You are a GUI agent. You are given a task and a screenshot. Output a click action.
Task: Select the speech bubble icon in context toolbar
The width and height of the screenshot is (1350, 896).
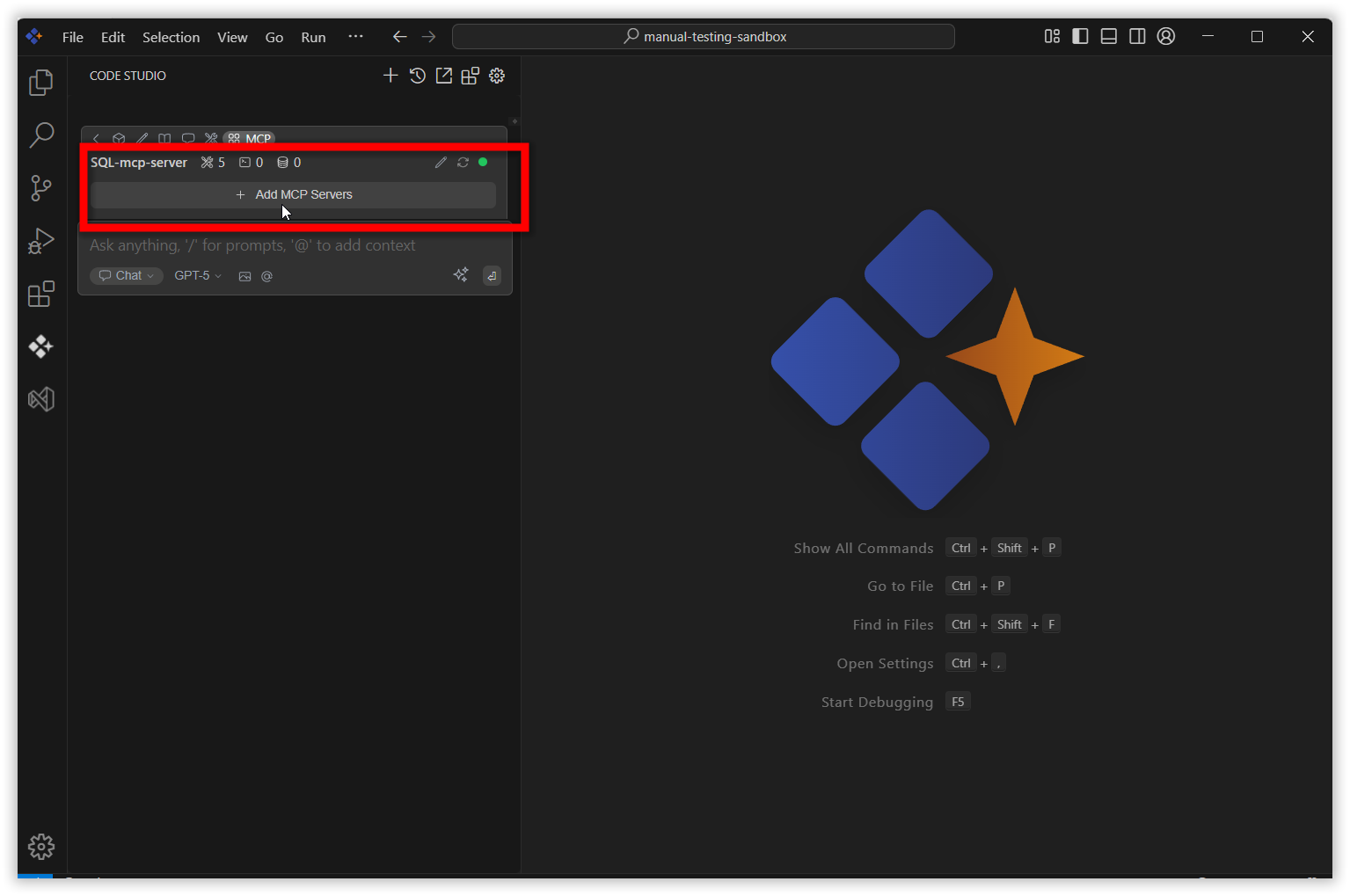[x=188, y=139]
